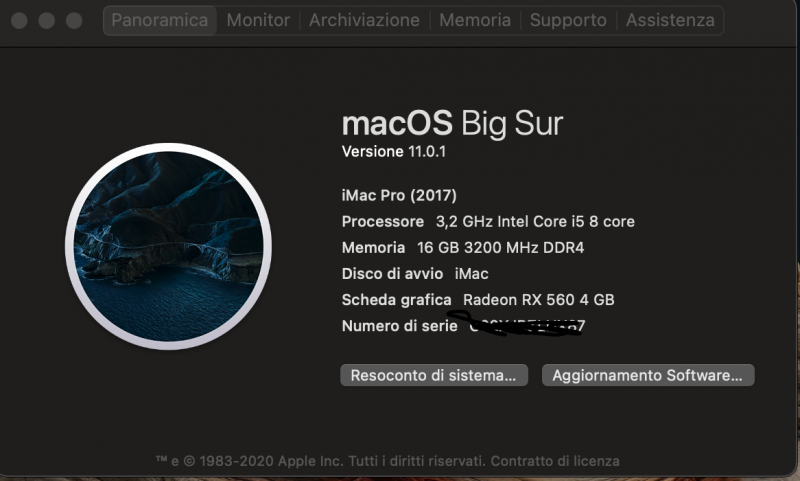Switch to the Panoramica tab
This screenshot has width=800, height=481.
tap(160, 20)
